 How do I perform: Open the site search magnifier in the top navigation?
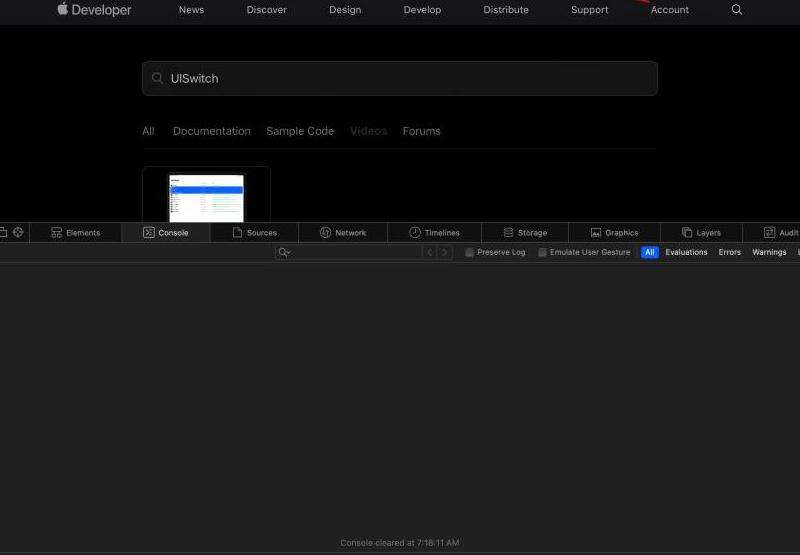click(736, 10)
